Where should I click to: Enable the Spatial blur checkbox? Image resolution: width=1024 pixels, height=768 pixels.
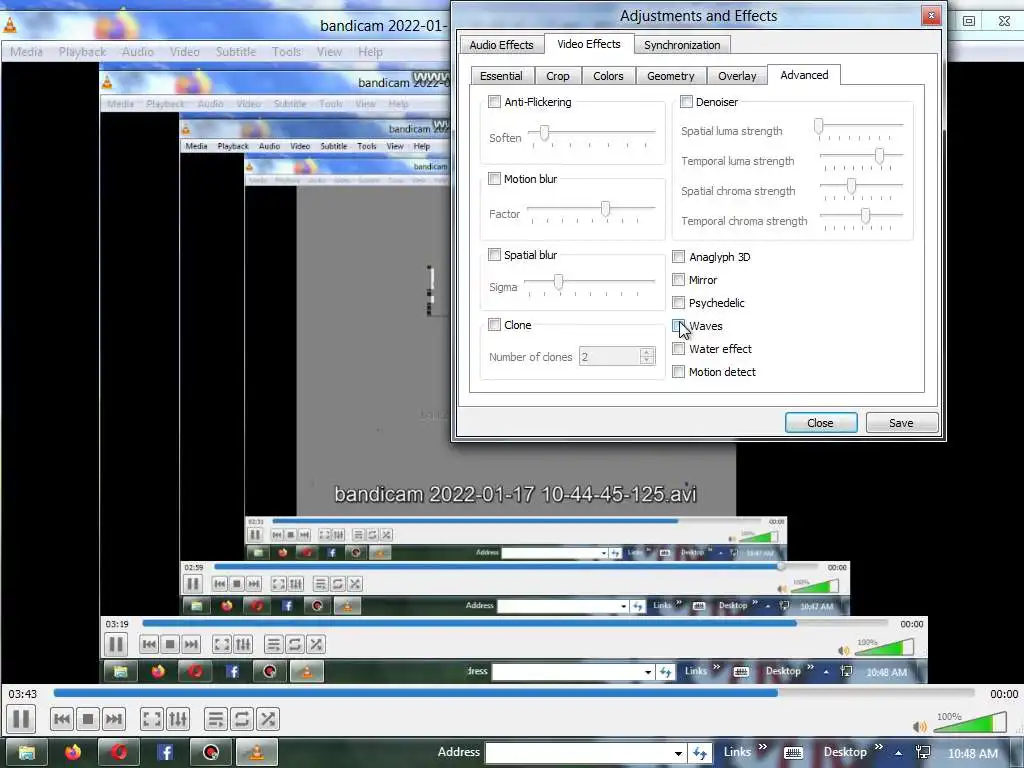tap(494, 255)
